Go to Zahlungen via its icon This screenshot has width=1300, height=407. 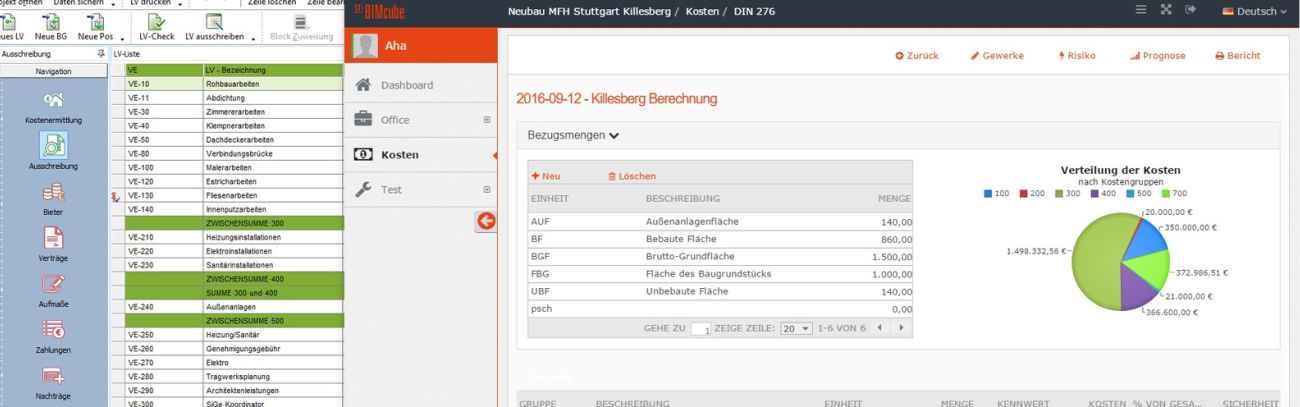[x=54, y=330]
